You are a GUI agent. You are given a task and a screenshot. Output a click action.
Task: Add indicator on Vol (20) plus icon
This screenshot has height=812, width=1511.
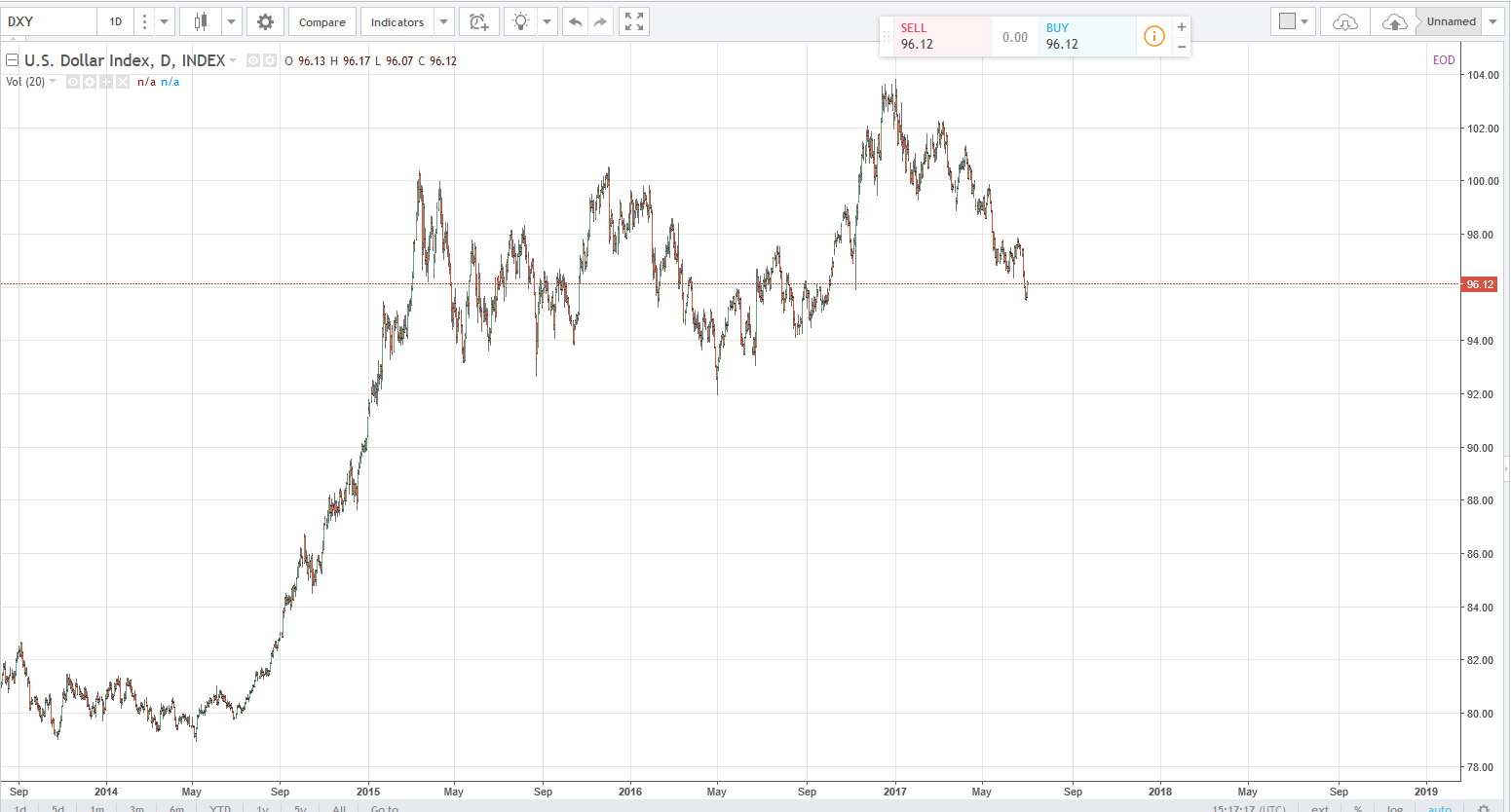[x=106, y=82]
